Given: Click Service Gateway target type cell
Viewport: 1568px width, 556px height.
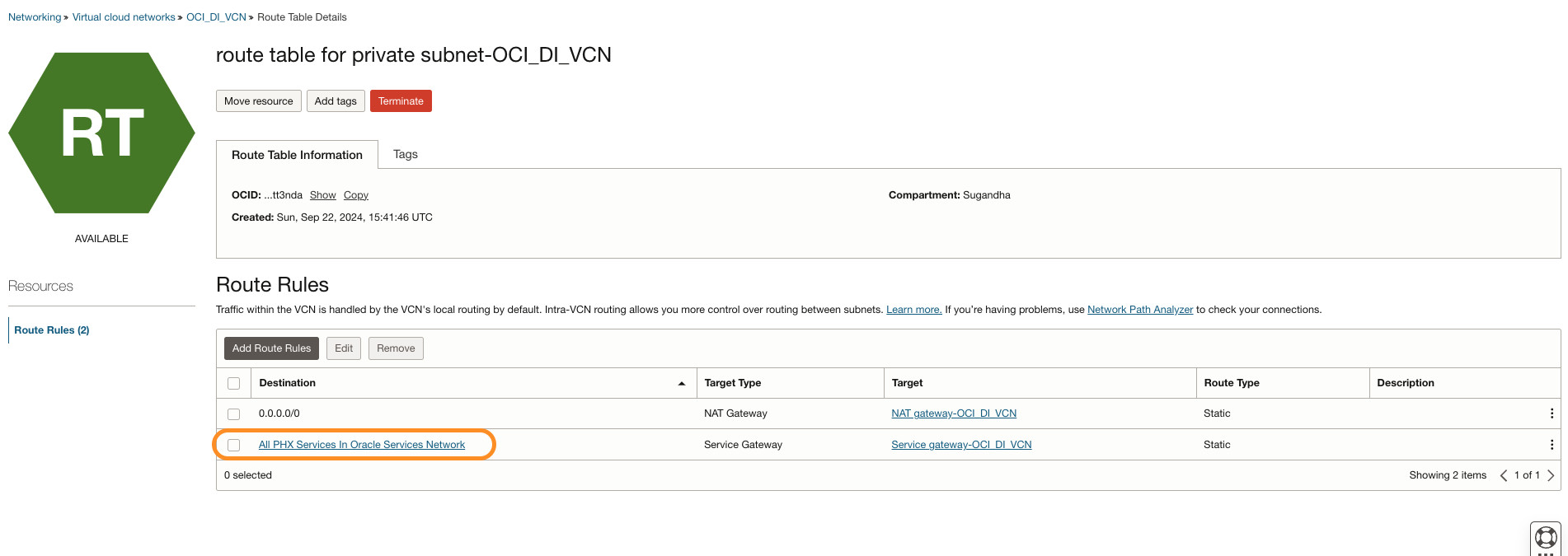Looking at the screenshot, I should [x=743, y=445].
